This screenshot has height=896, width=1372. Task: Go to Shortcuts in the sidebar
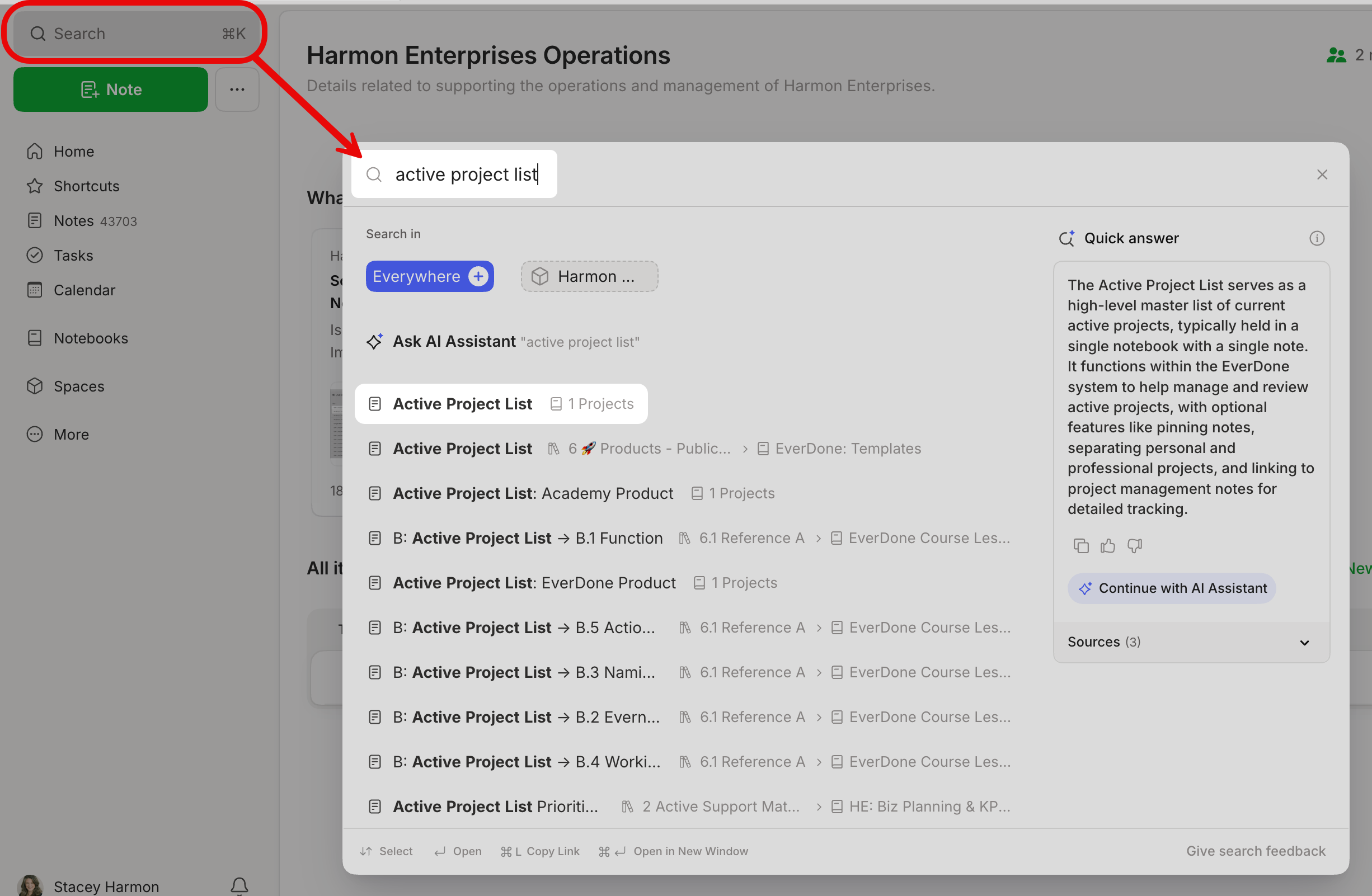(87, 186)
